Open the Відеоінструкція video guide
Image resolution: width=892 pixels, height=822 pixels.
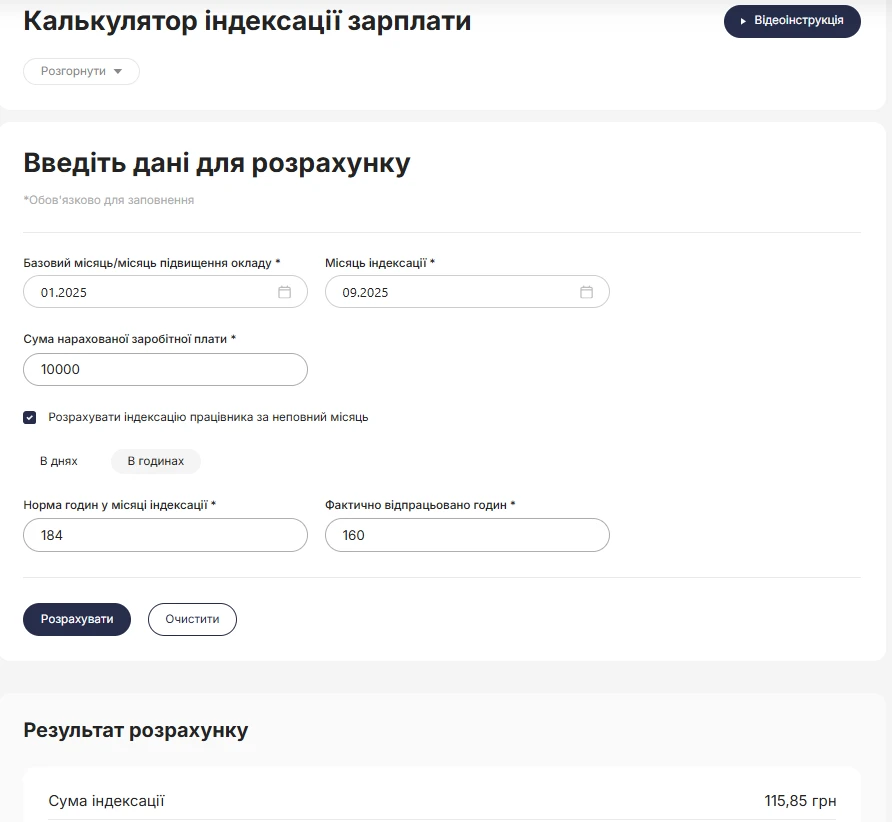coord(792,21)
